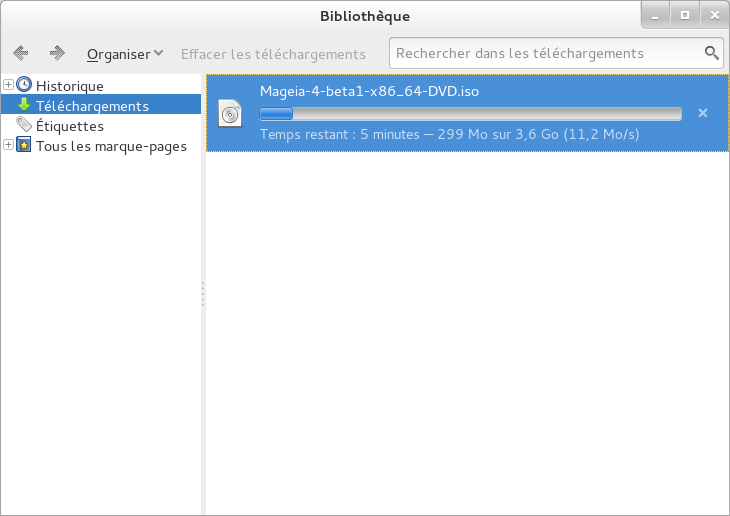The width and height of the screenshot is (730, 516).
Task: Minimize the Bibliothèque window
Action: tap(655, 15)
